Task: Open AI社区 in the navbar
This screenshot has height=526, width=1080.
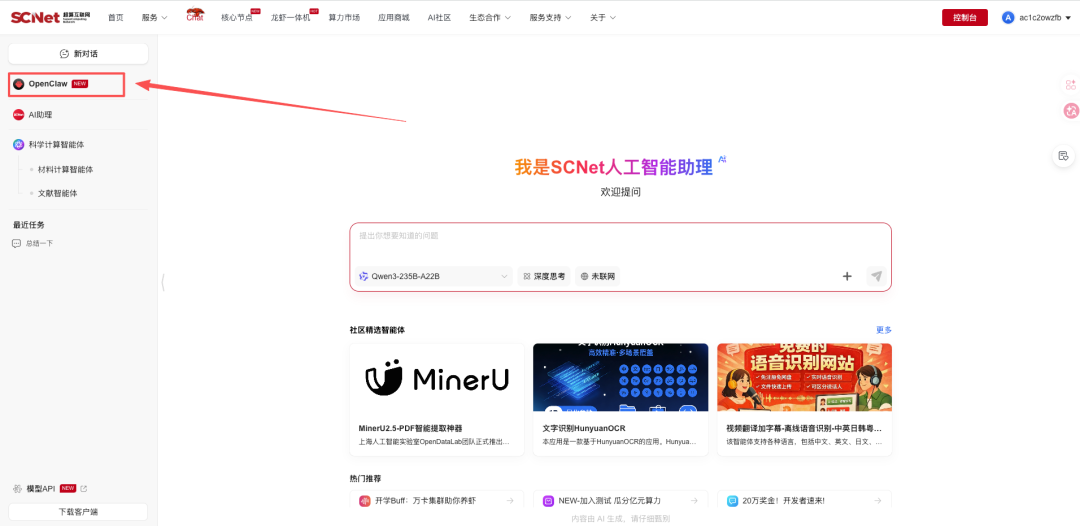Action: tap(439, 18)
